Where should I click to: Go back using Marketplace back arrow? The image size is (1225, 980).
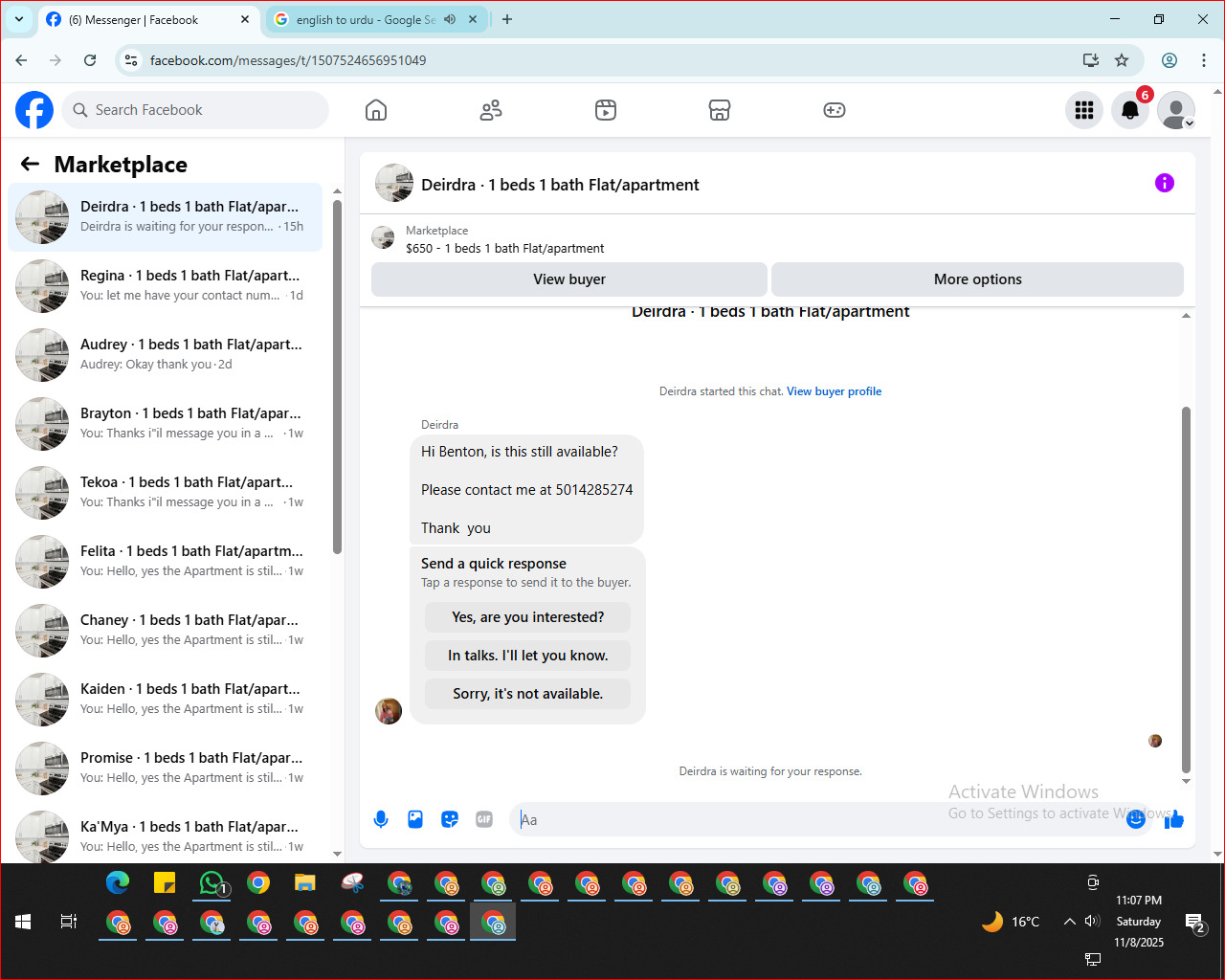(30, 164)
